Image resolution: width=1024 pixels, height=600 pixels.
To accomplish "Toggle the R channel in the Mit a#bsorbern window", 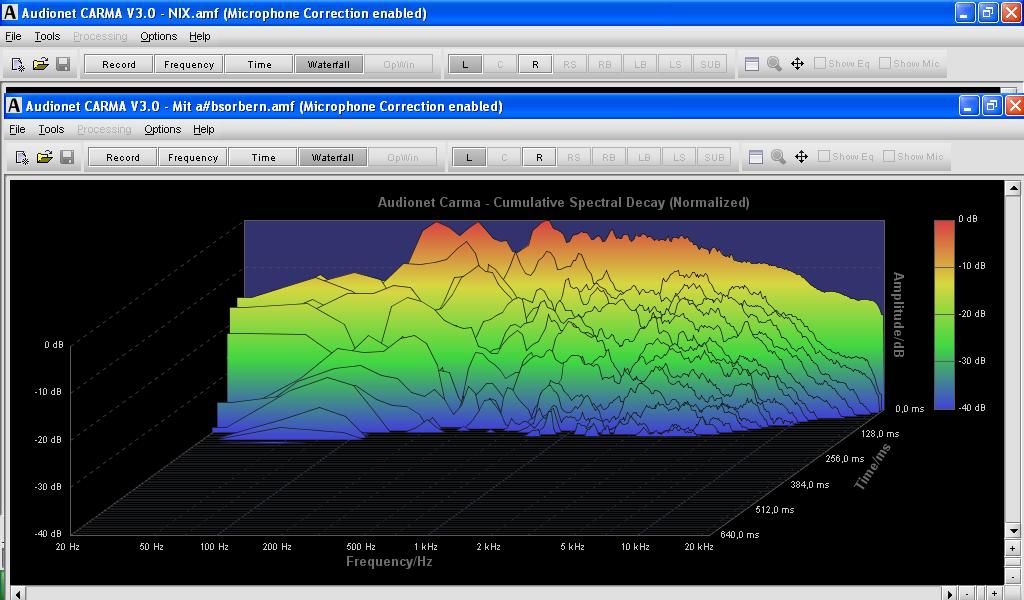I will coord(539,157).
